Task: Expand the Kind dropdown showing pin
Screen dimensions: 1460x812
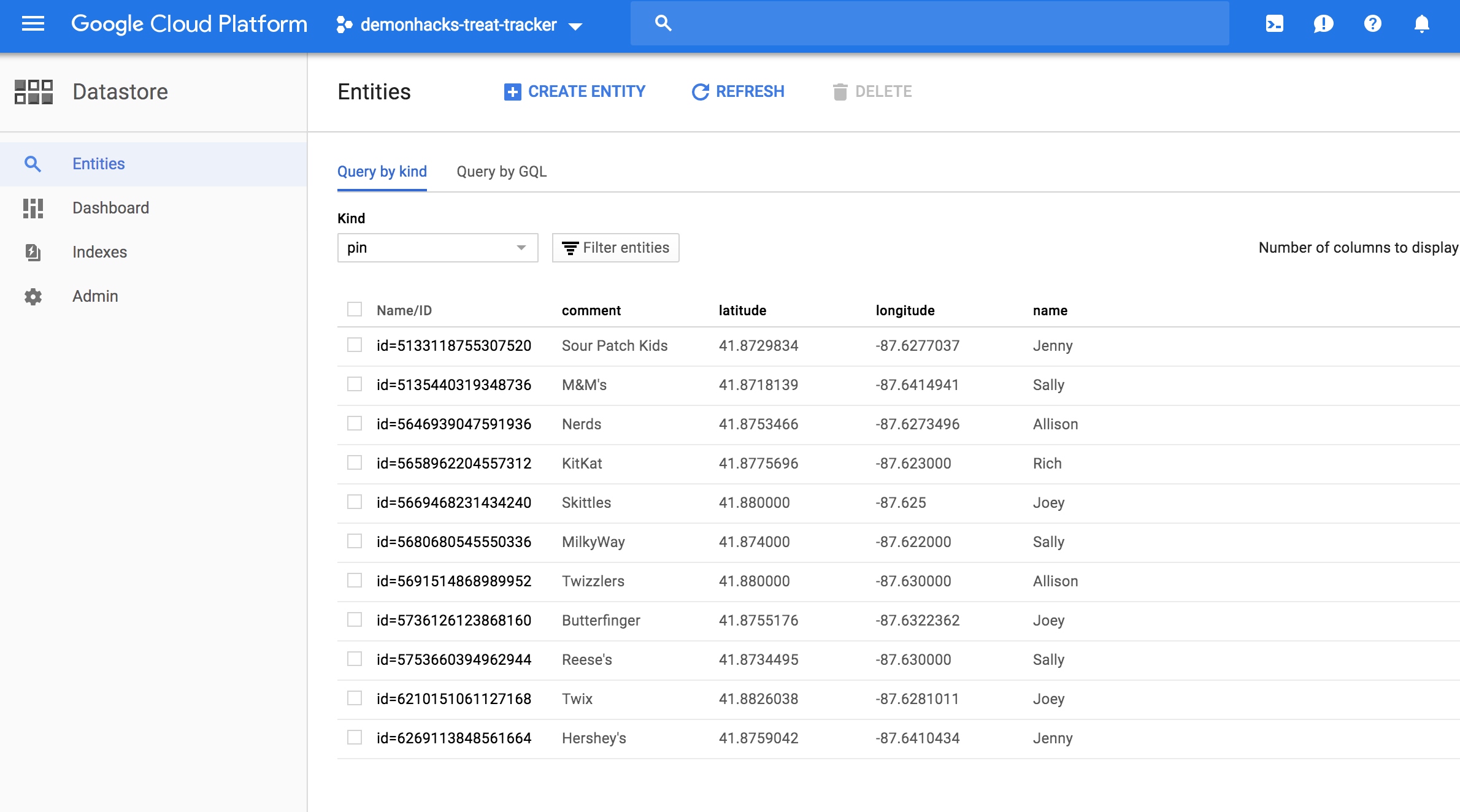Action: [437, 248]
